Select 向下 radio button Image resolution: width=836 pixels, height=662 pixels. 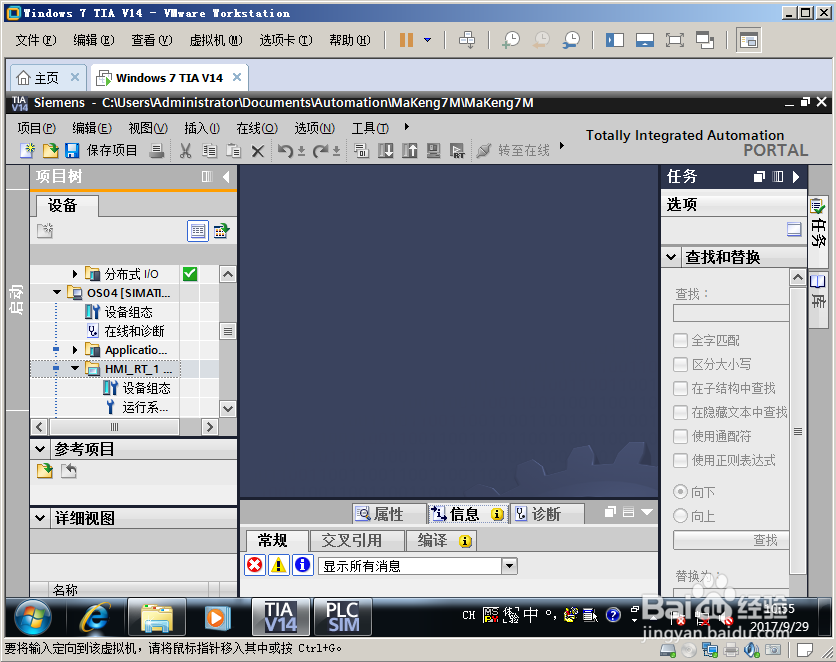click(680, 491)
